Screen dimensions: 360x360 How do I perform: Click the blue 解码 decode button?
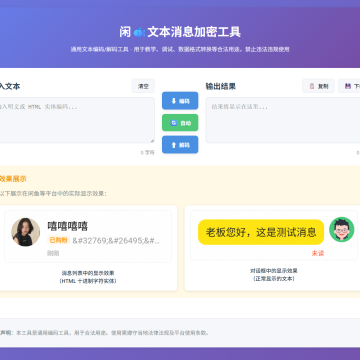click(180, 145)
